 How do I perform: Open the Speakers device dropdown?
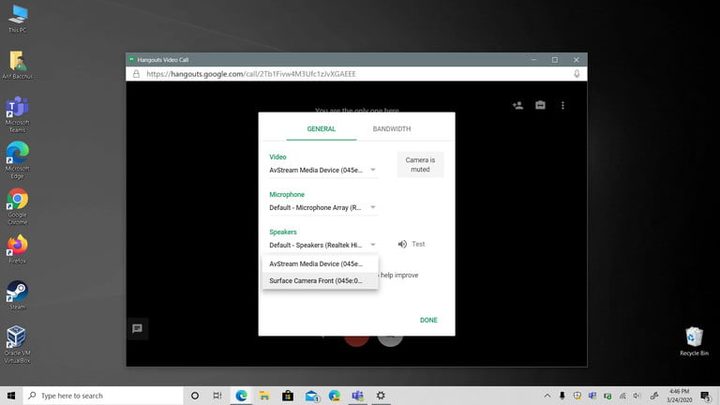pos(323,245)
